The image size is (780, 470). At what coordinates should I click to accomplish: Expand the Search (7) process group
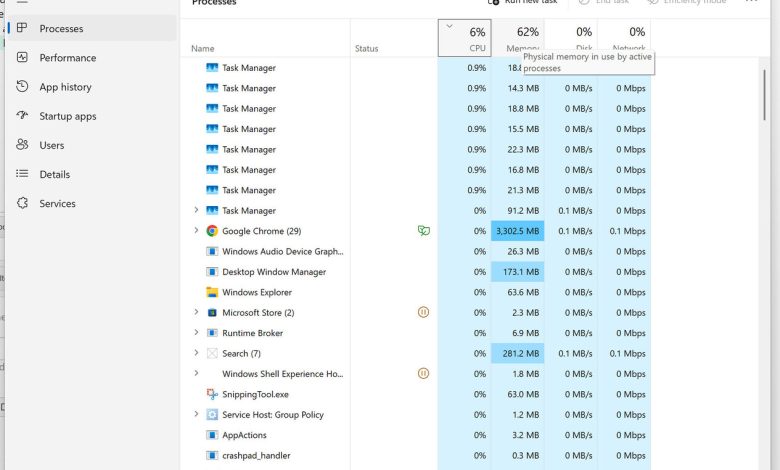196,353
